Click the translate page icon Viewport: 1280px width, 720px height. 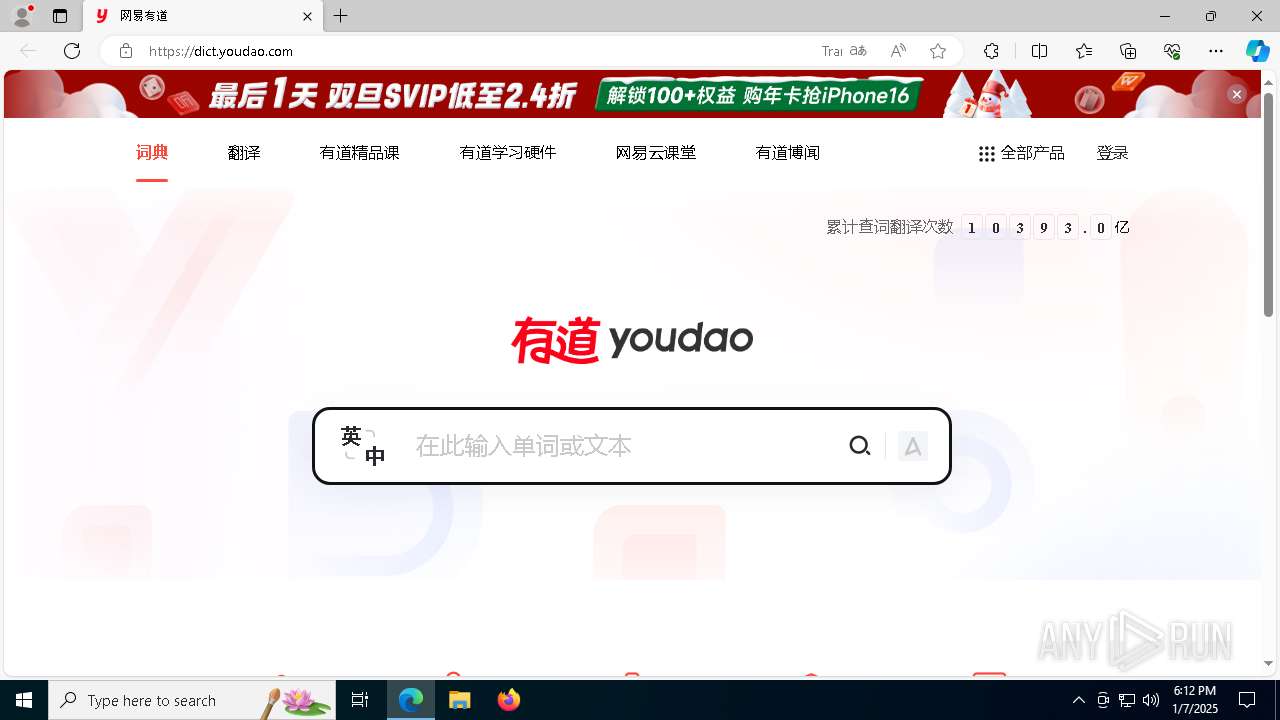(858, 51)
